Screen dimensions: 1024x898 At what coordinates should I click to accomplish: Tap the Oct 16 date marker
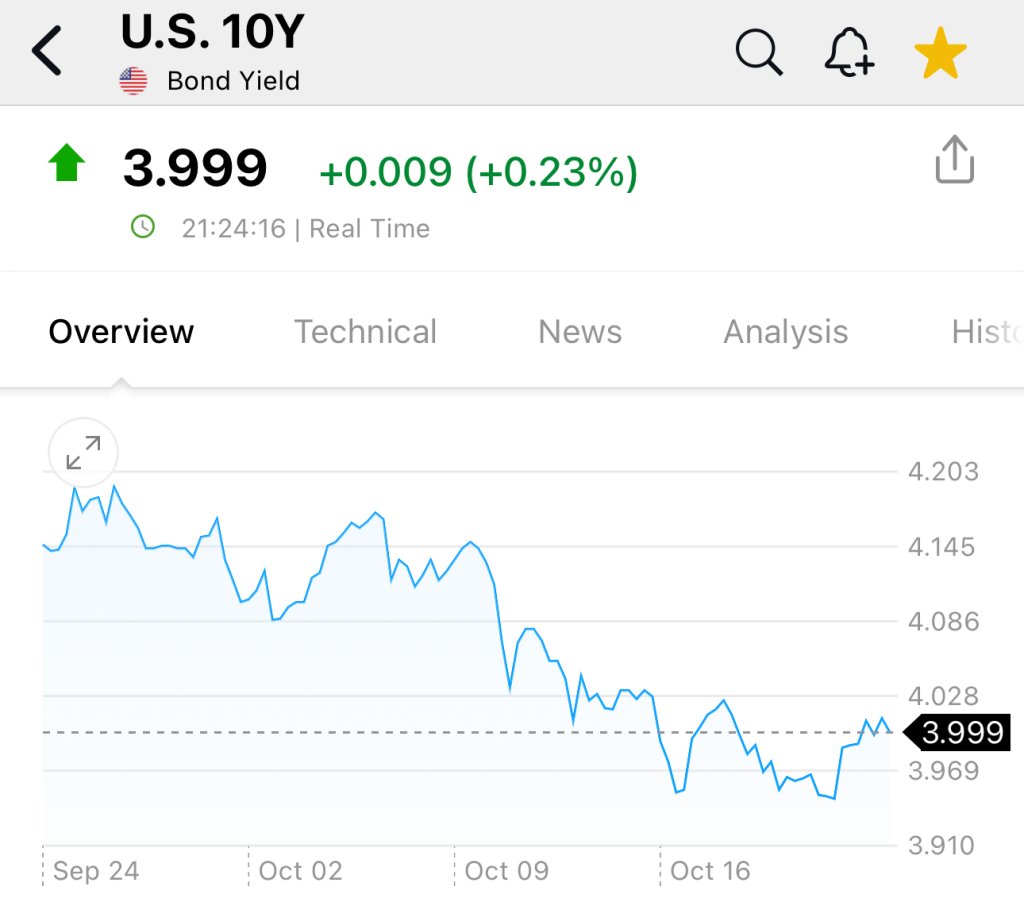710,871
